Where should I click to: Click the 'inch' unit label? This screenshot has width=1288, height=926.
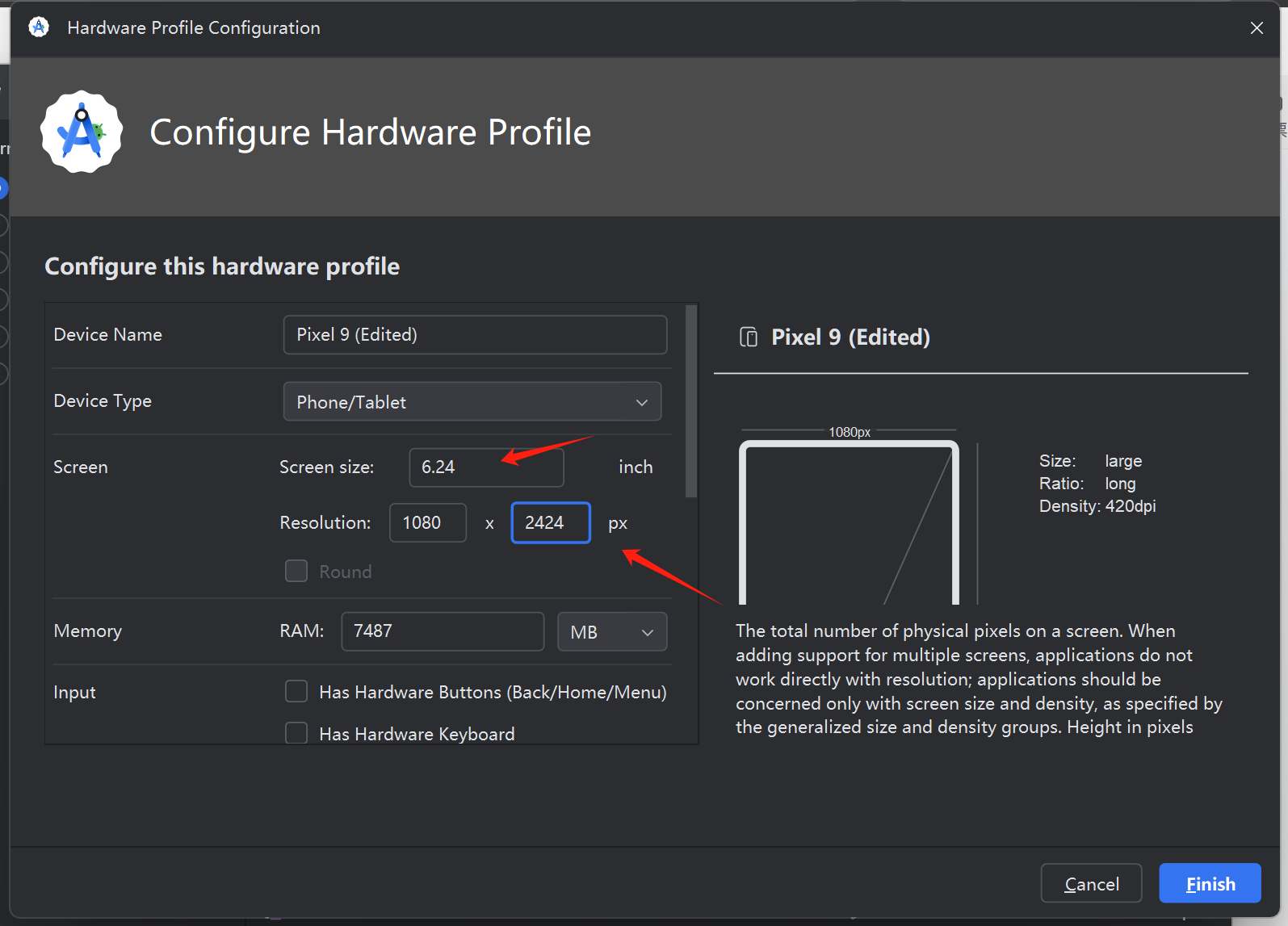point(636,467)
